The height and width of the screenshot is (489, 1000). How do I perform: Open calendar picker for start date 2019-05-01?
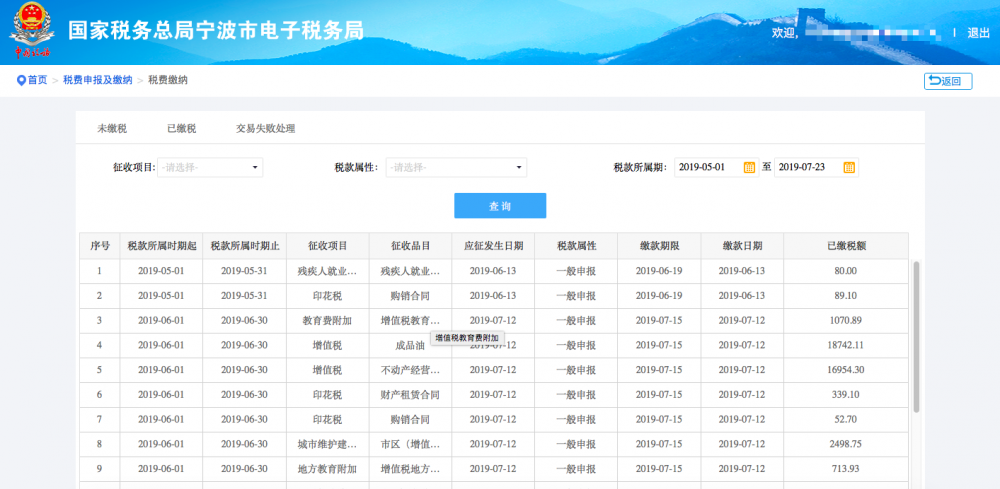coord(749,167)
